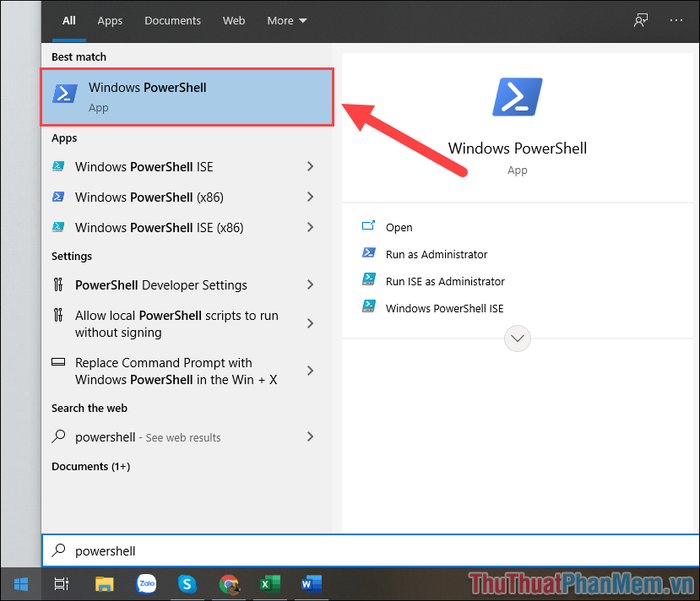Screen dimensions: 700x601
Task: Open the three-dot options menu
Action: 676,20
